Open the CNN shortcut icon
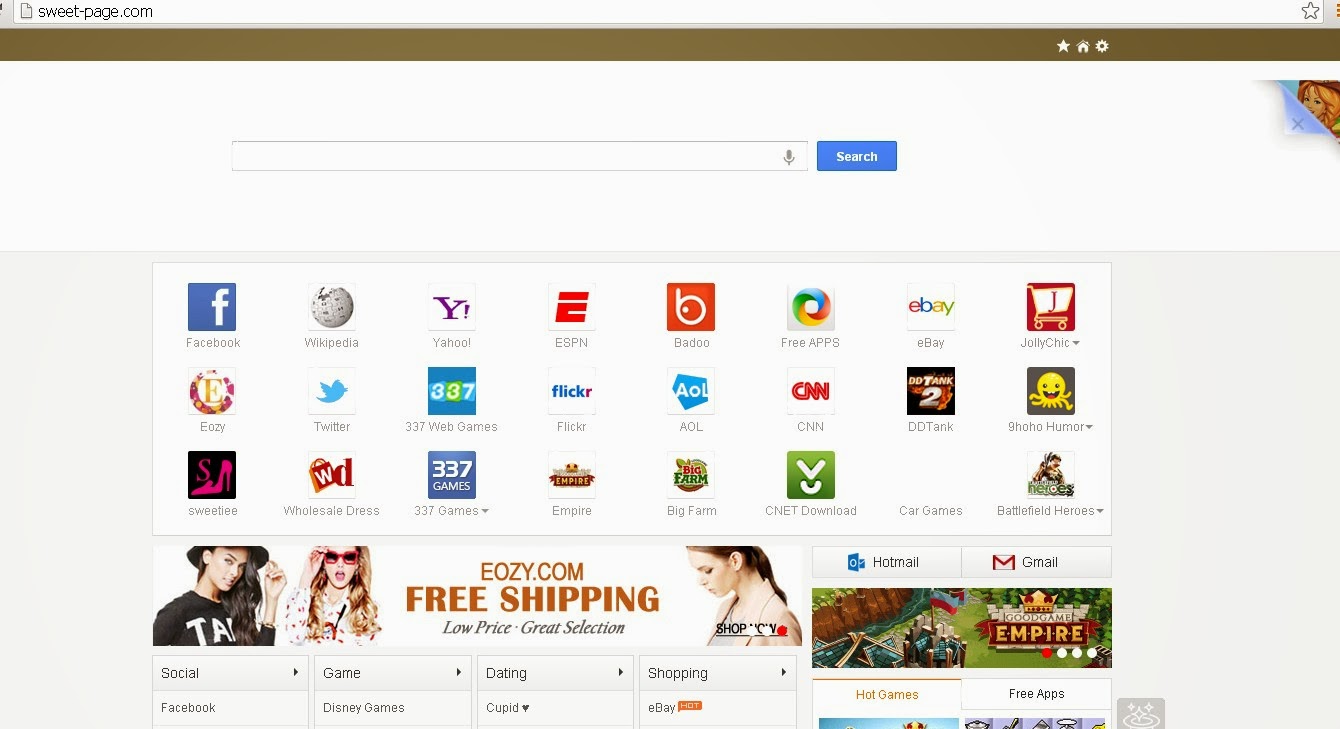 point(811,391)
